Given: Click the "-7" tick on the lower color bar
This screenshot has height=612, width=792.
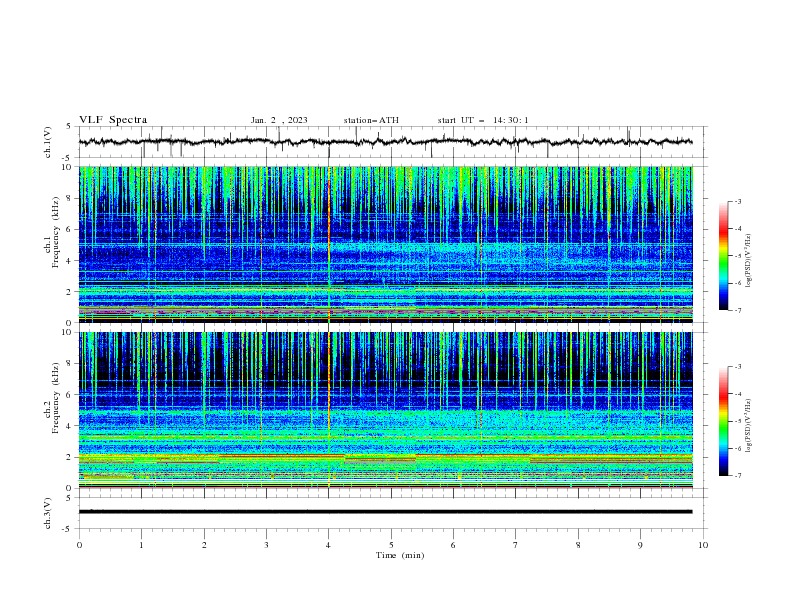Looking at the screenshot, I should tap(738, 476).
